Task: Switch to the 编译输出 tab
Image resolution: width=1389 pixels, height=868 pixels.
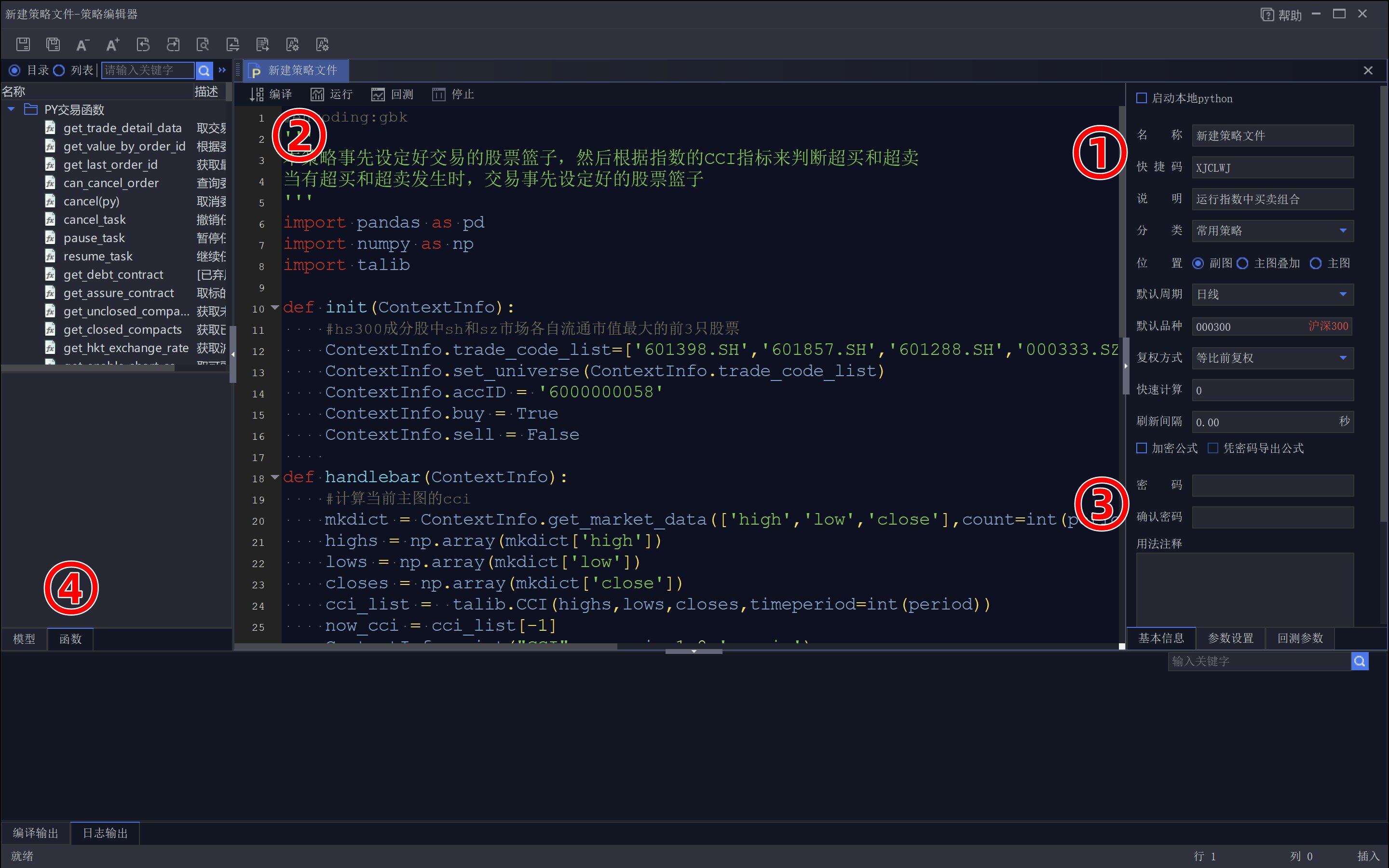Action: click(36, 832)
